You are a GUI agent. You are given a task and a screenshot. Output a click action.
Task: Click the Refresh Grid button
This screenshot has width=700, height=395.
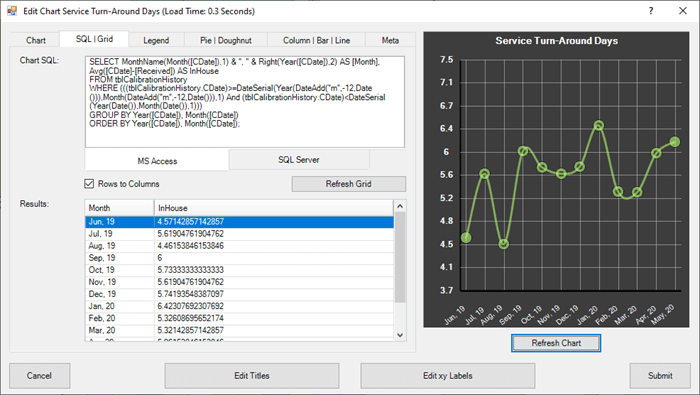coord(349,184)
